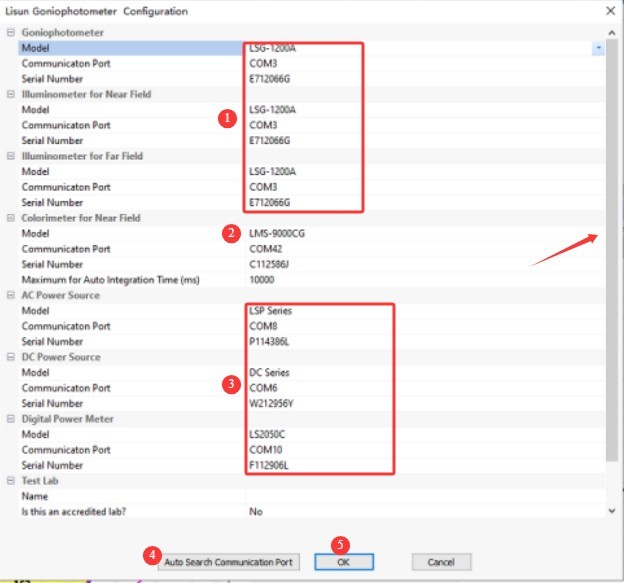Select Digital Power Meter serial F112906L
624x583 pixels.
pyautogui.click(x=269, y=466)
